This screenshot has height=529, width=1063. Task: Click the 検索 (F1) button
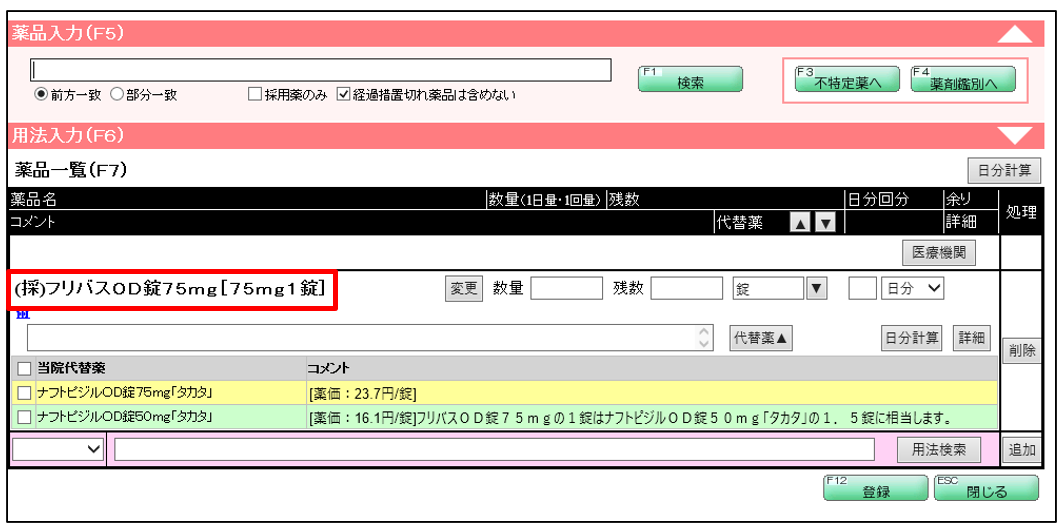[x=690, y=82]
